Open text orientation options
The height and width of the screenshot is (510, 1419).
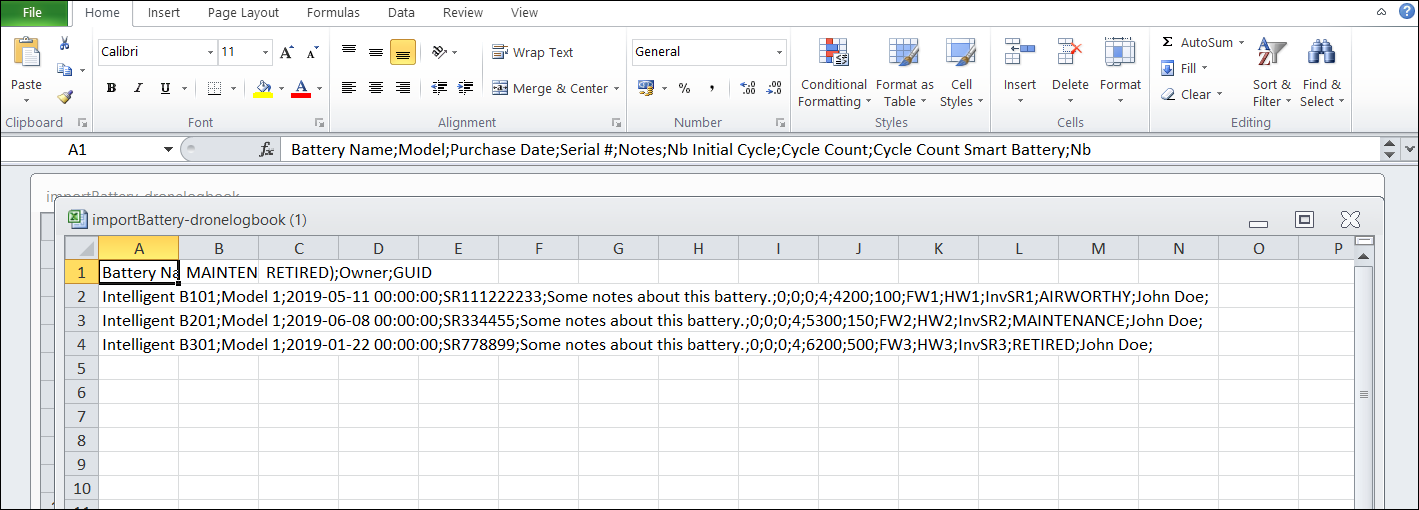(x=444, y=52)
